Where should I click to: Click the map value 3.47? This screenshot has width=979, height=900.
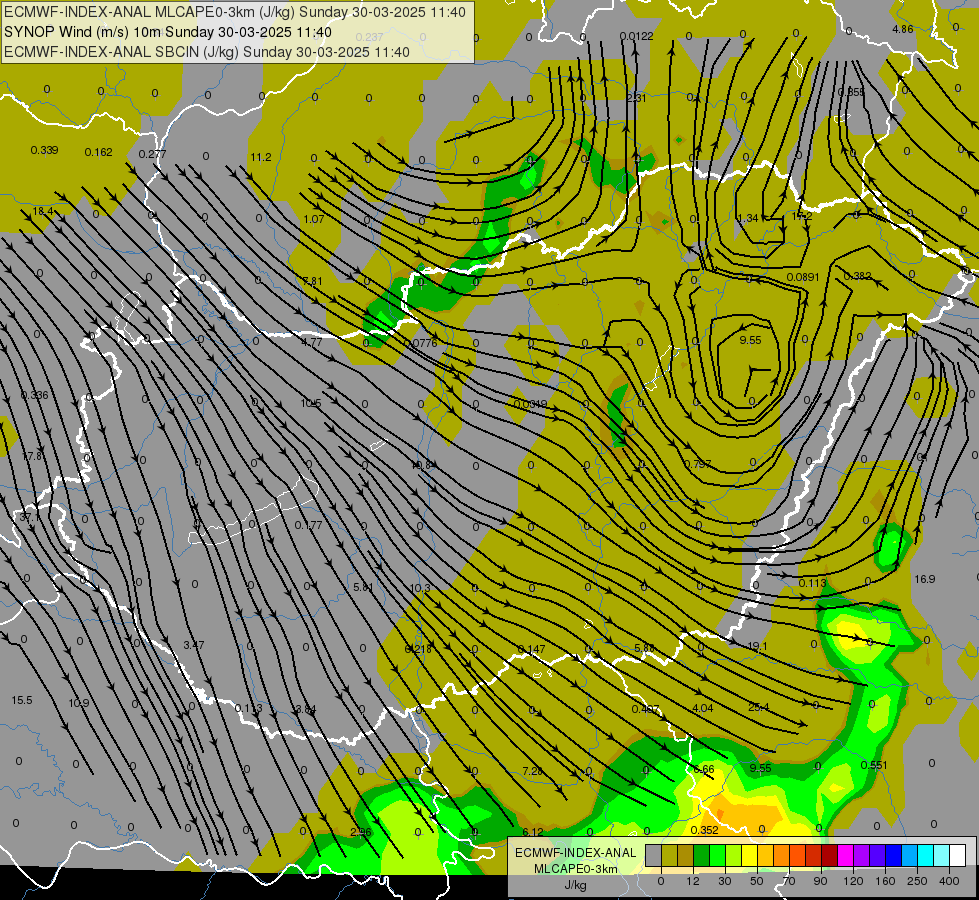click(194, 645)
